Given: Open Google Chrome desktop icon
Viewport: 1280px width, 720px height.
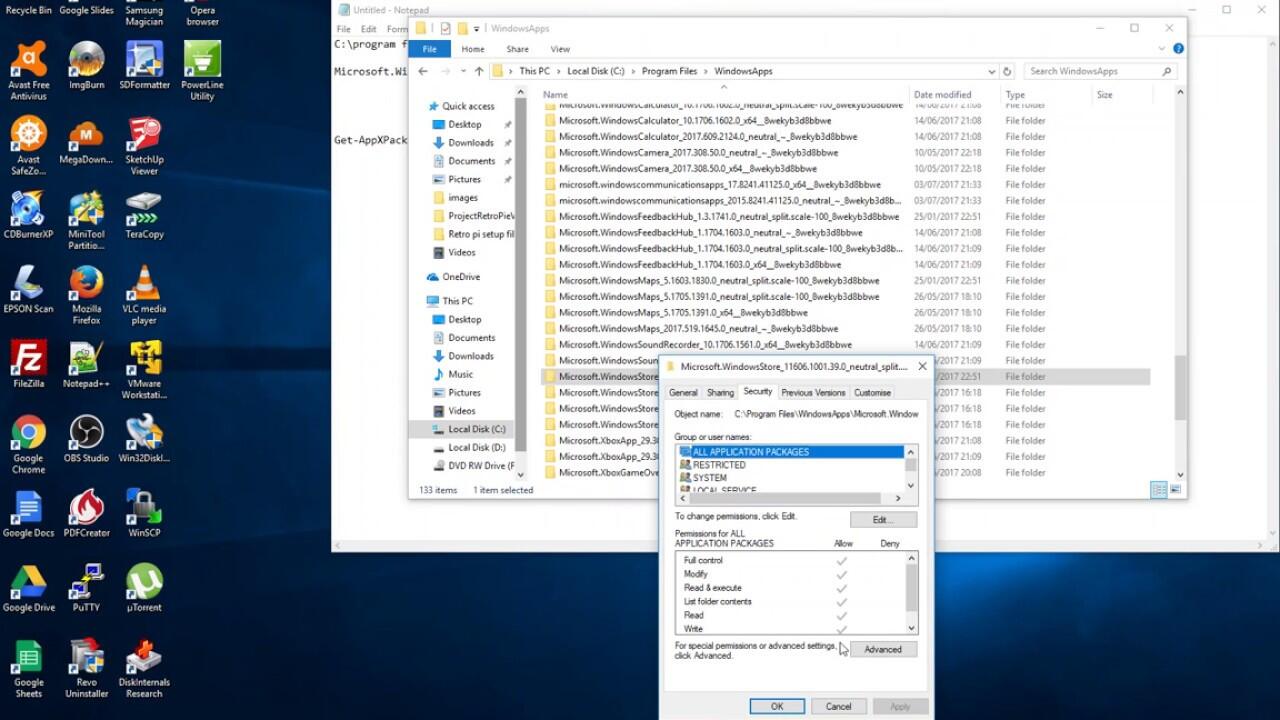Looking at the screenshot, I should point(28,444).
